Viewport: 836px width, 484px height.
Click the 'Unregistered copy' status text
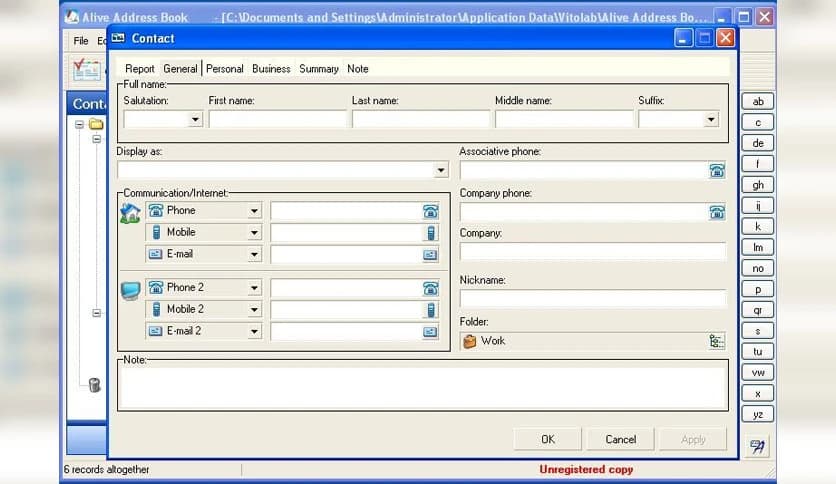click(x=586, y=470)
